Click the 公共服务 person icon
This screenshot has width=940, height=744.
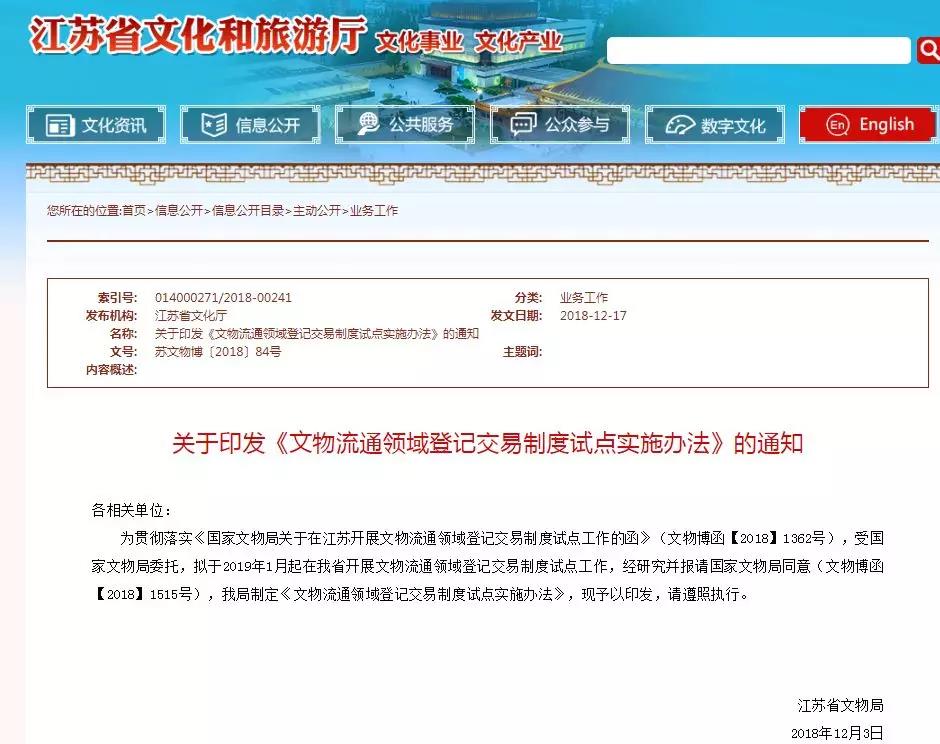[369, 124]
